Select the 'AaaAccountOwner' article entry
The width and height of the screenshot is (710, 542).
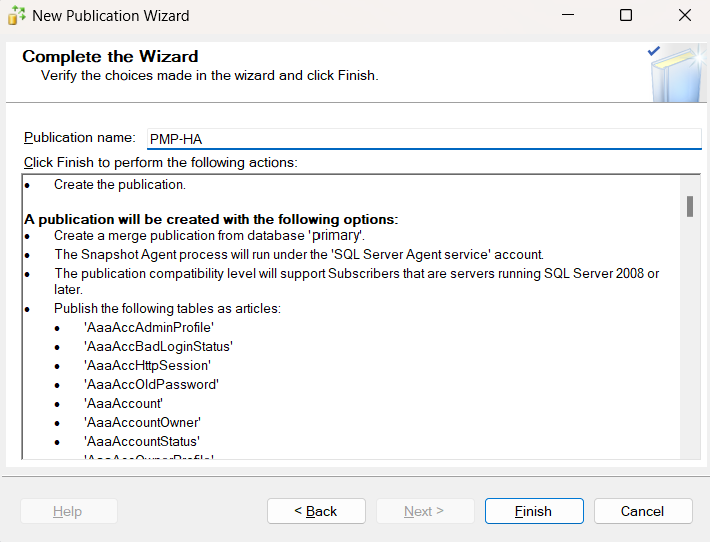(x=143, y=422)
